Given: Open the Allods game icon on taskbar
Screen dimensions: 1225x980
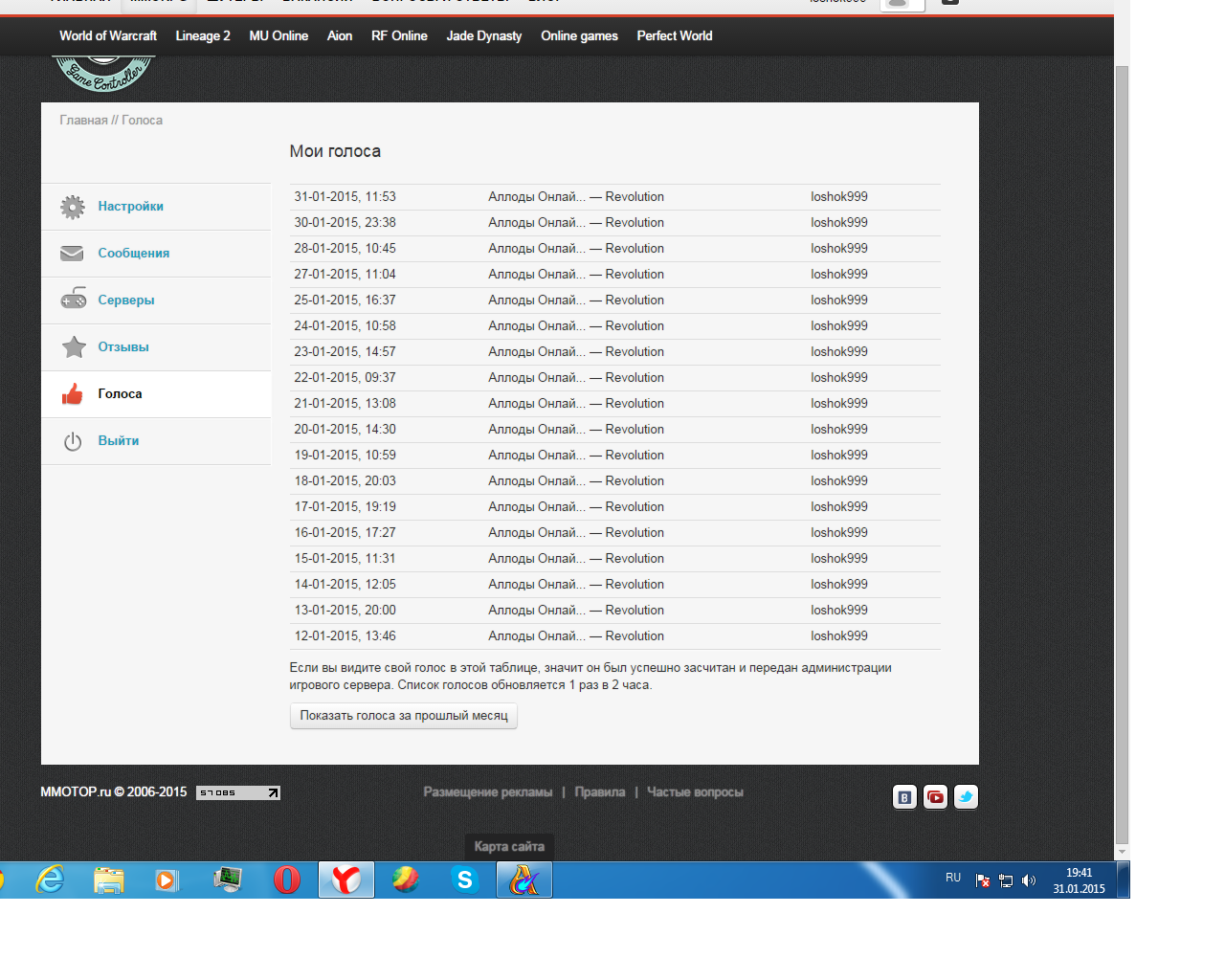Looking at the screenshot, I should tap(524, 880).
